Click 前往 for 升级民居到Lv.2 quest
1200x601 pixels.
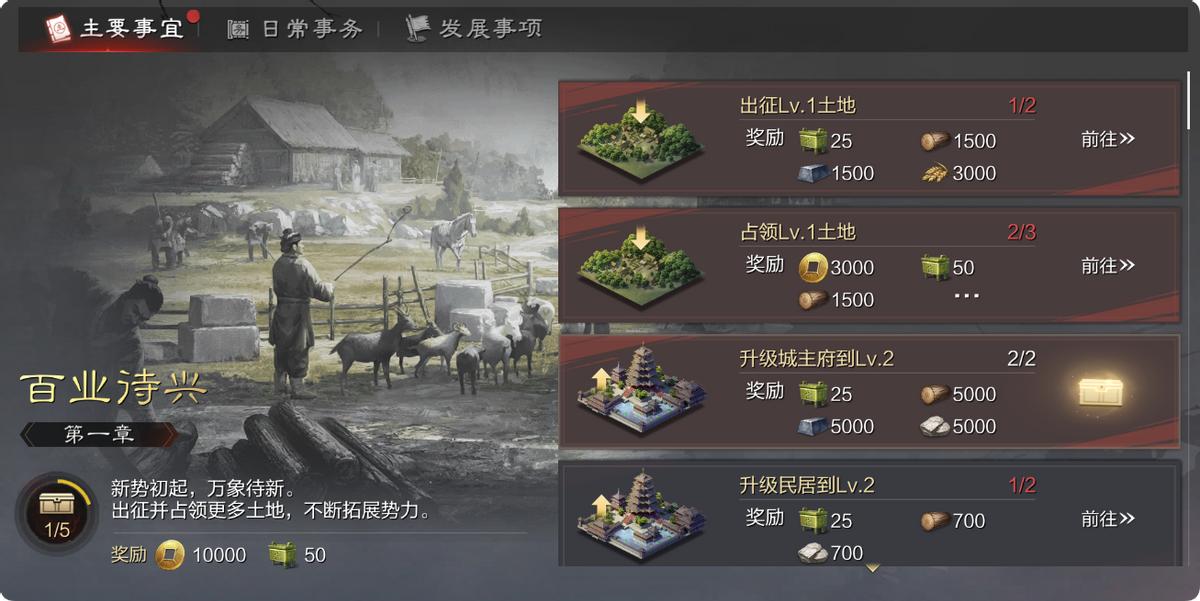tap(1108, 519)
